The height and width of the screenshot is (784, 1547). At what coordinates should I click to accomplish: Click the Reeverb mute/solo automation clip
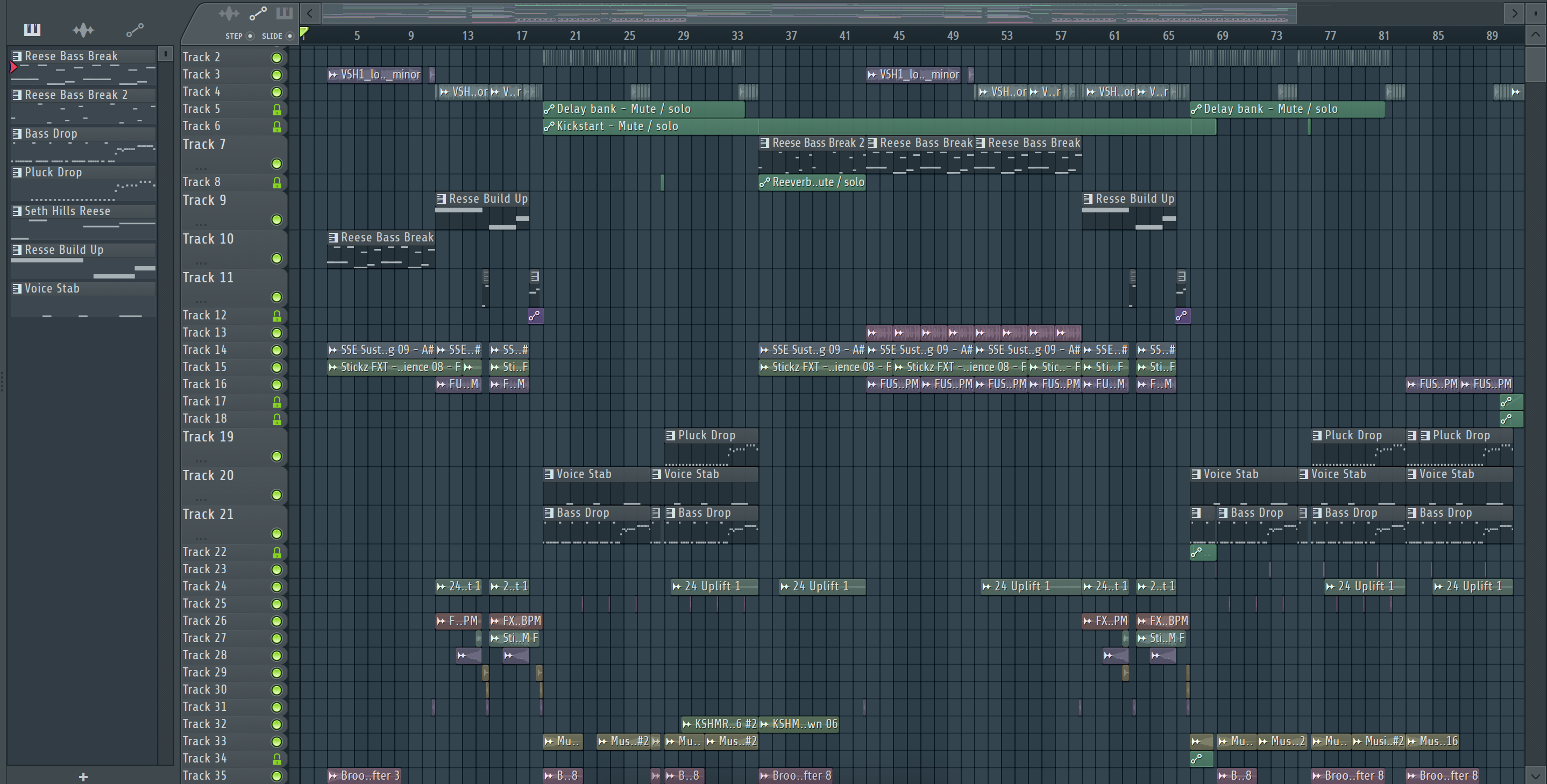[x=812, y=182]
